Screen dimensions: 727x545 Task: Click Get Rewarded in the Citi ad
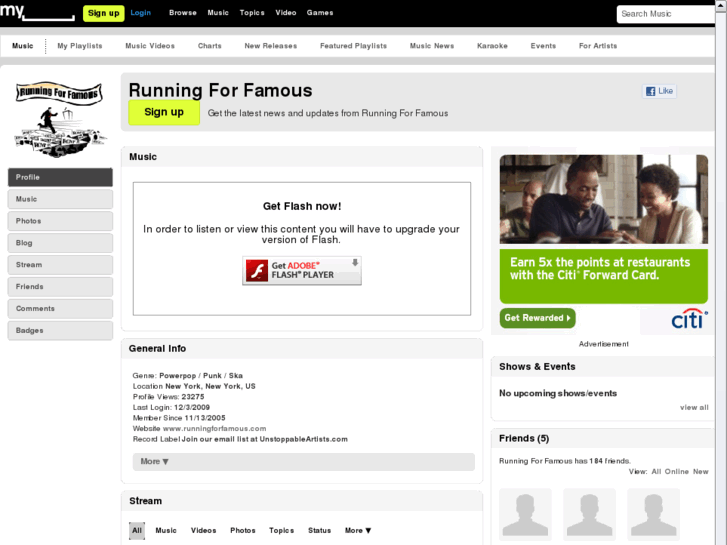[537, 318]
